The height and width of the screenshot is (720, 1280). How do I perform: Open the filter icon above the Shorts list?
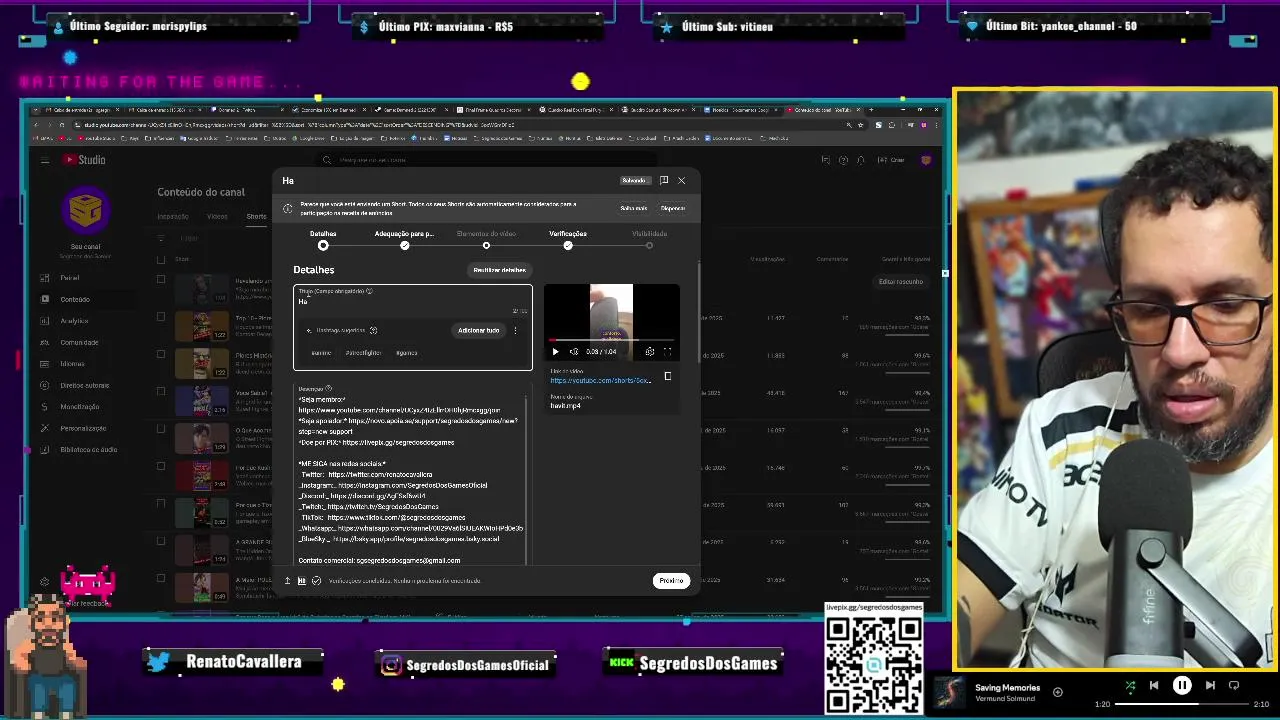tap(162, 238)
